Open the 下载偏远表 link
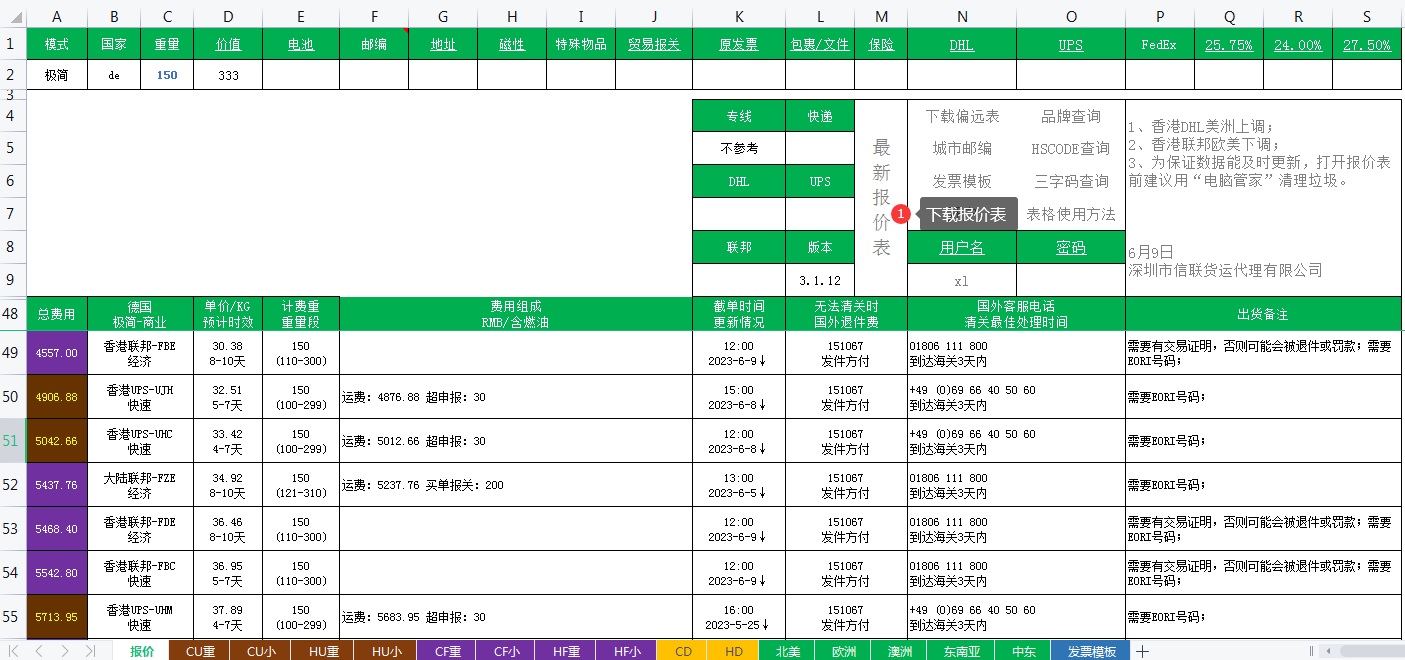Viewport: 1405px width, 660px height. (x=962, y=117)
